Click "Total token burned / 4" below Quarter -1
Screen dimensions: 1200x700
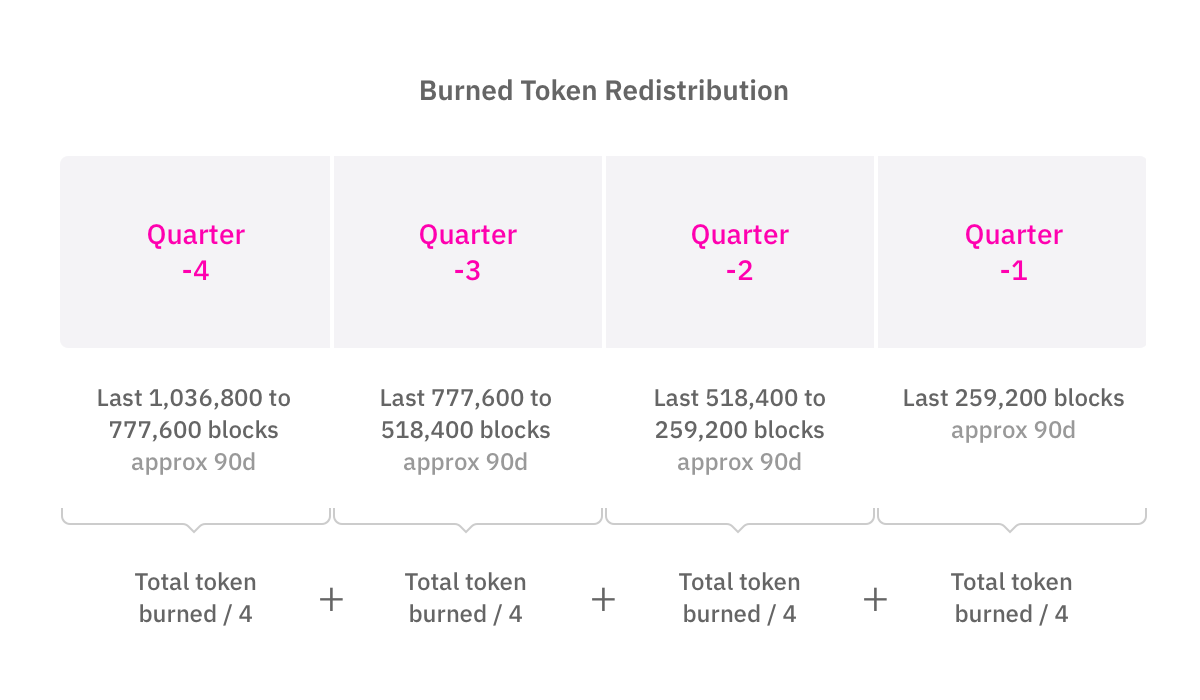coord(1011,598)
